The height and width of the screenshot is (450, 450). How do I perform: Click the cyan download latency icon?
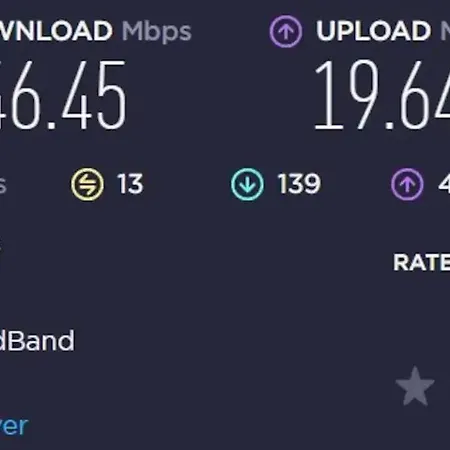pos(247,184)
